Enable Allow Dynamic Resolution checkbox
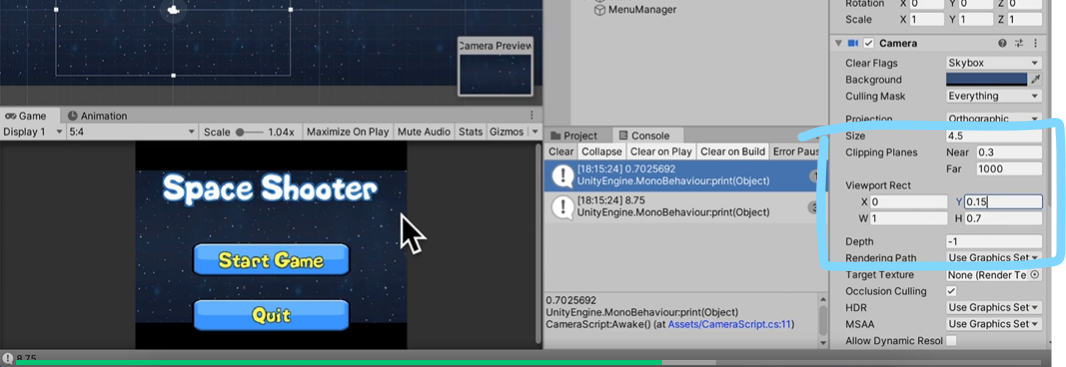 click(951, 340)
